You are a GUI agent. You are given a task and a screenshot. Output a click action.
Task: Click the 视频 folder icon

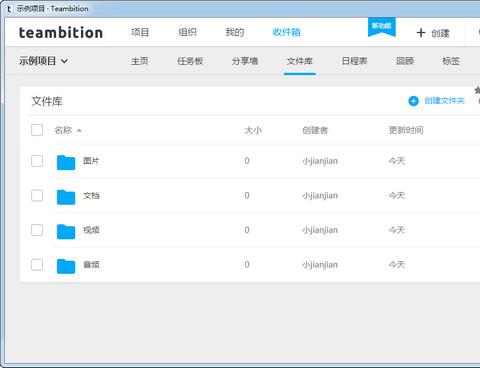point(66,231)
